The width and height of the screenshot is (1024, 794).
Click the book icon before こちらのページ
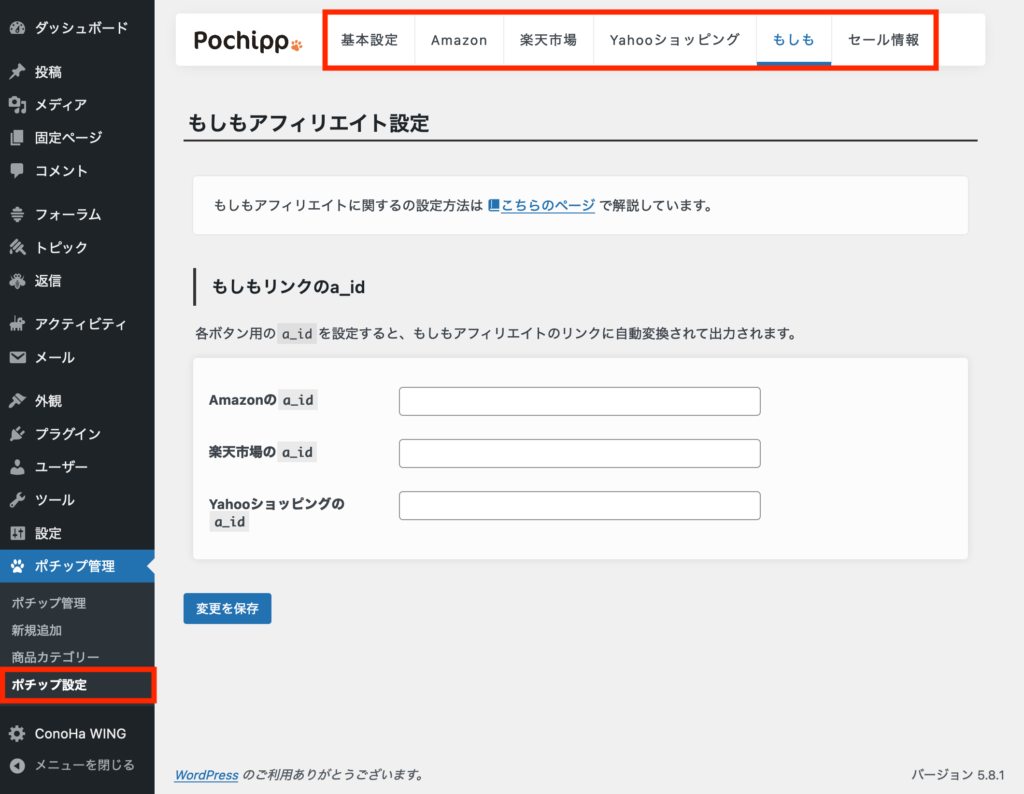pyautogui.click(x=494, y=205)
